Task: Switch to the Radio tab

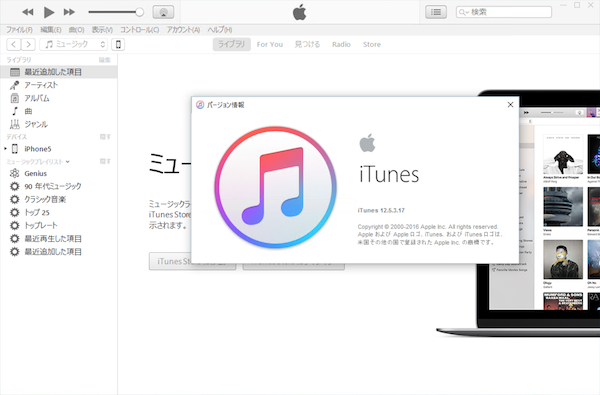Action: tap(341, 44)
